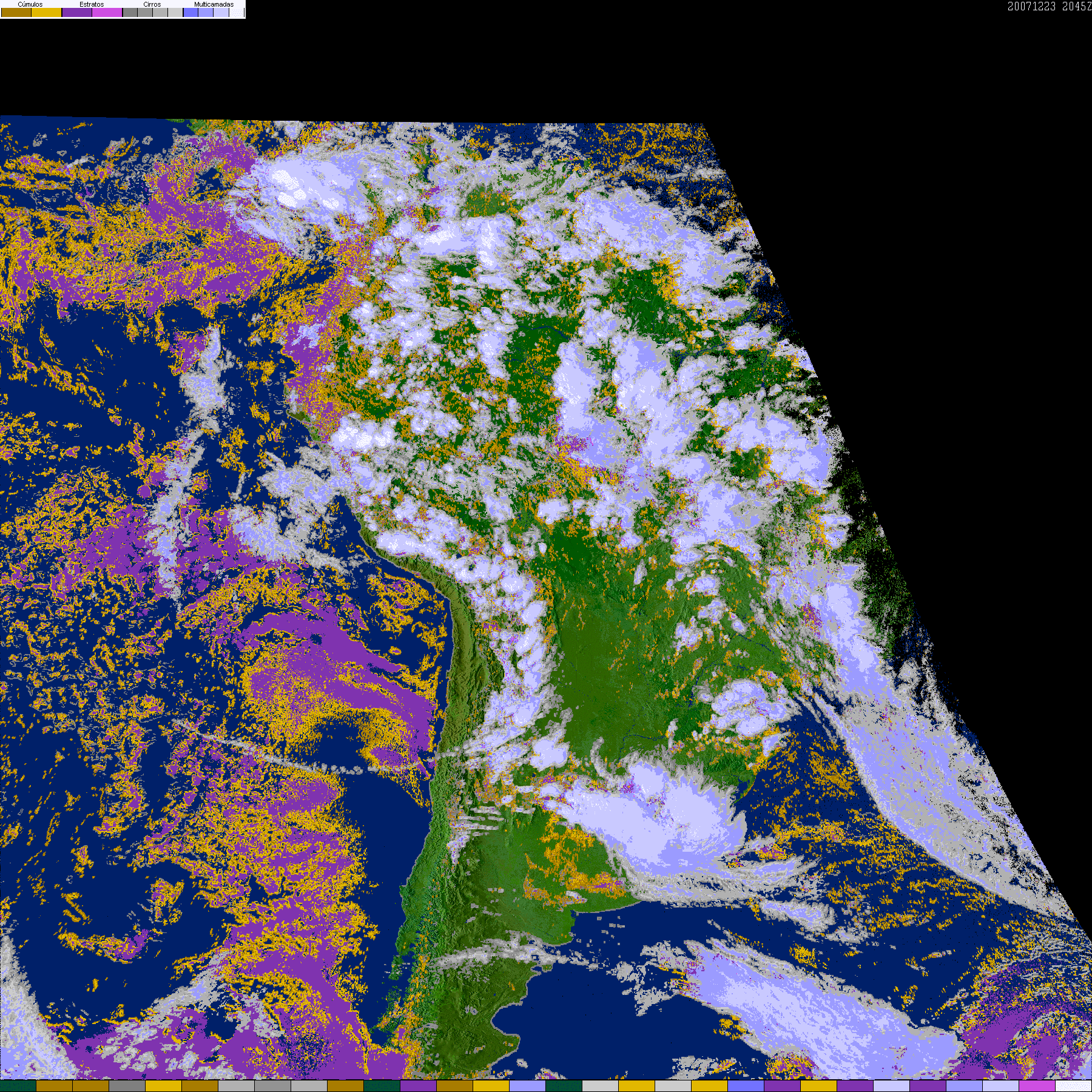Click the magenta swatch in the bottom color strip
Image resolution: width=1092 pixels, height=1092 pixels.
tap(1037, 1086)
